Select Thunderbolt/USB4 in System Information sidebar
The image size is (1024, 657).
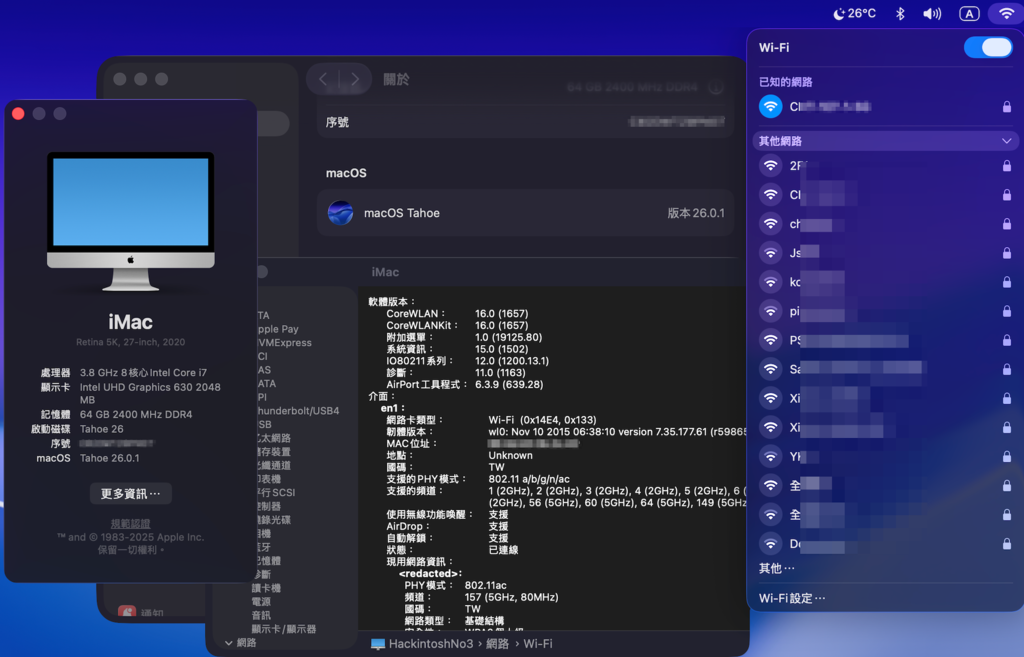click(x=298, y=411)
